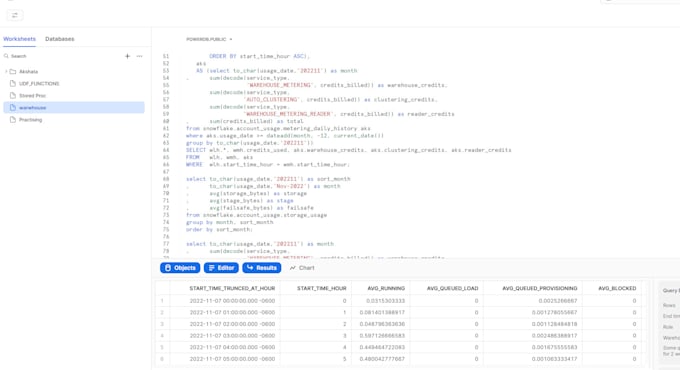Click AVG_RUNNING value 0.480042777667
Image resolution: width=680 pixels, height=370 pixels.
[x=382, y=359]
